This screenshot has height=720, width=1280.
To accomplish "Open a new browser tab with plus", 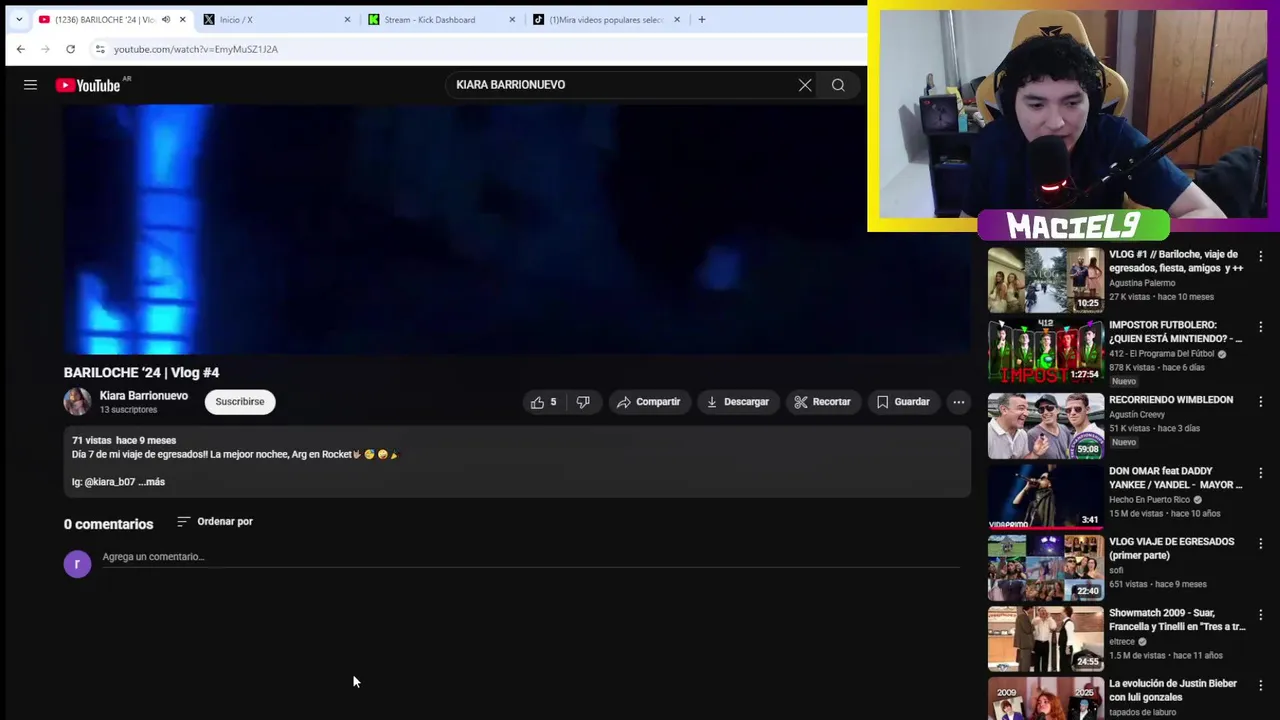I will 701,19.
